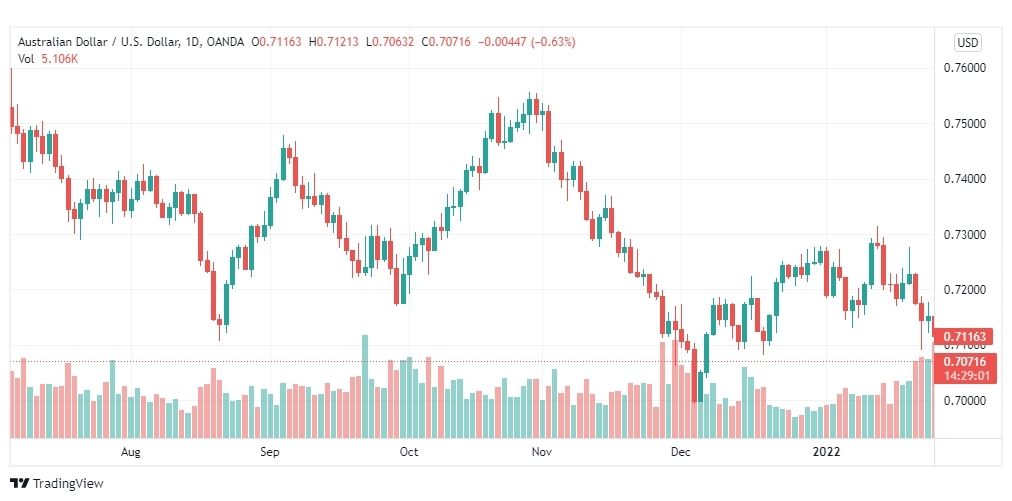The width and height of the screenshot is (1012, 501).
Task: Select the 2022 label on time axis
Action: (x=826, y=452)
